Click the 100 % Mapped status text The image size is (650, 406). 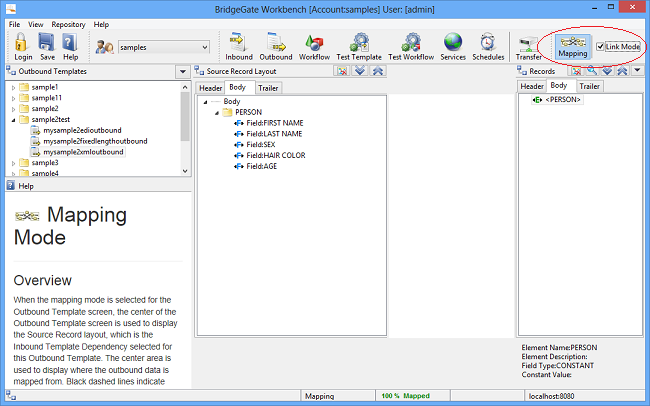click(405, 396)
